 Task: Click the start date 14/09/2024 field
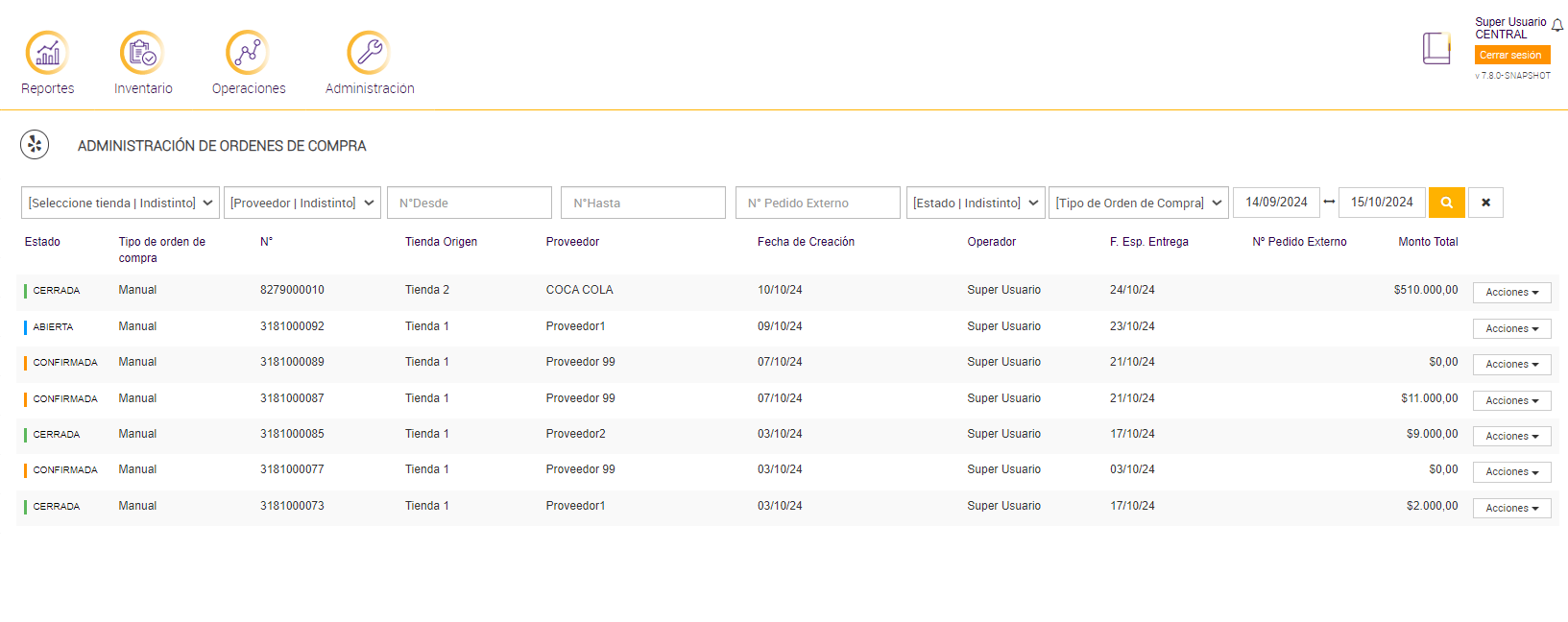click(1276, 203)
